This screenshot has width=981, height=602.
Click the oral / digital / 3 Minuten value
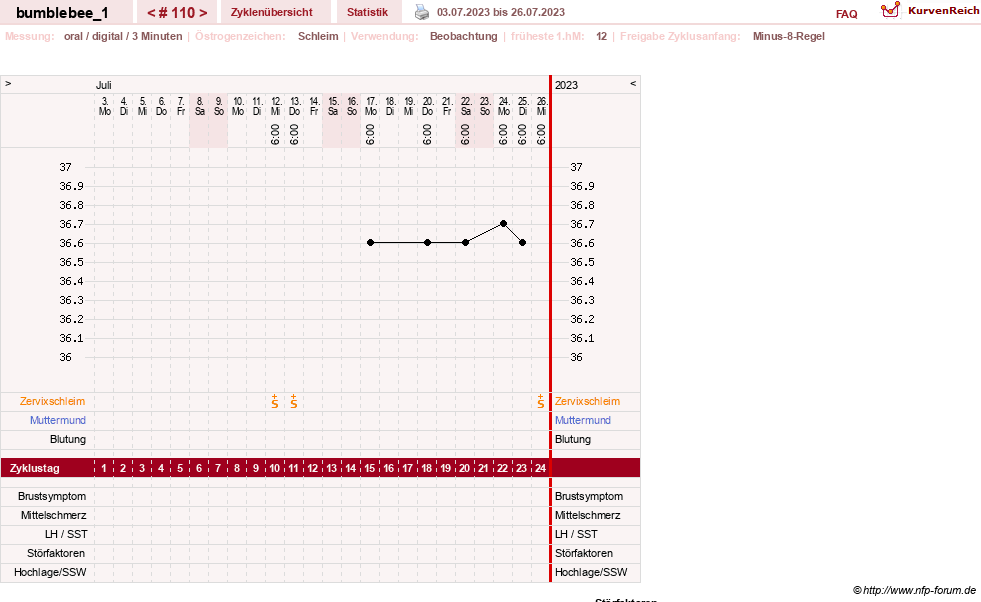point(123,36)
